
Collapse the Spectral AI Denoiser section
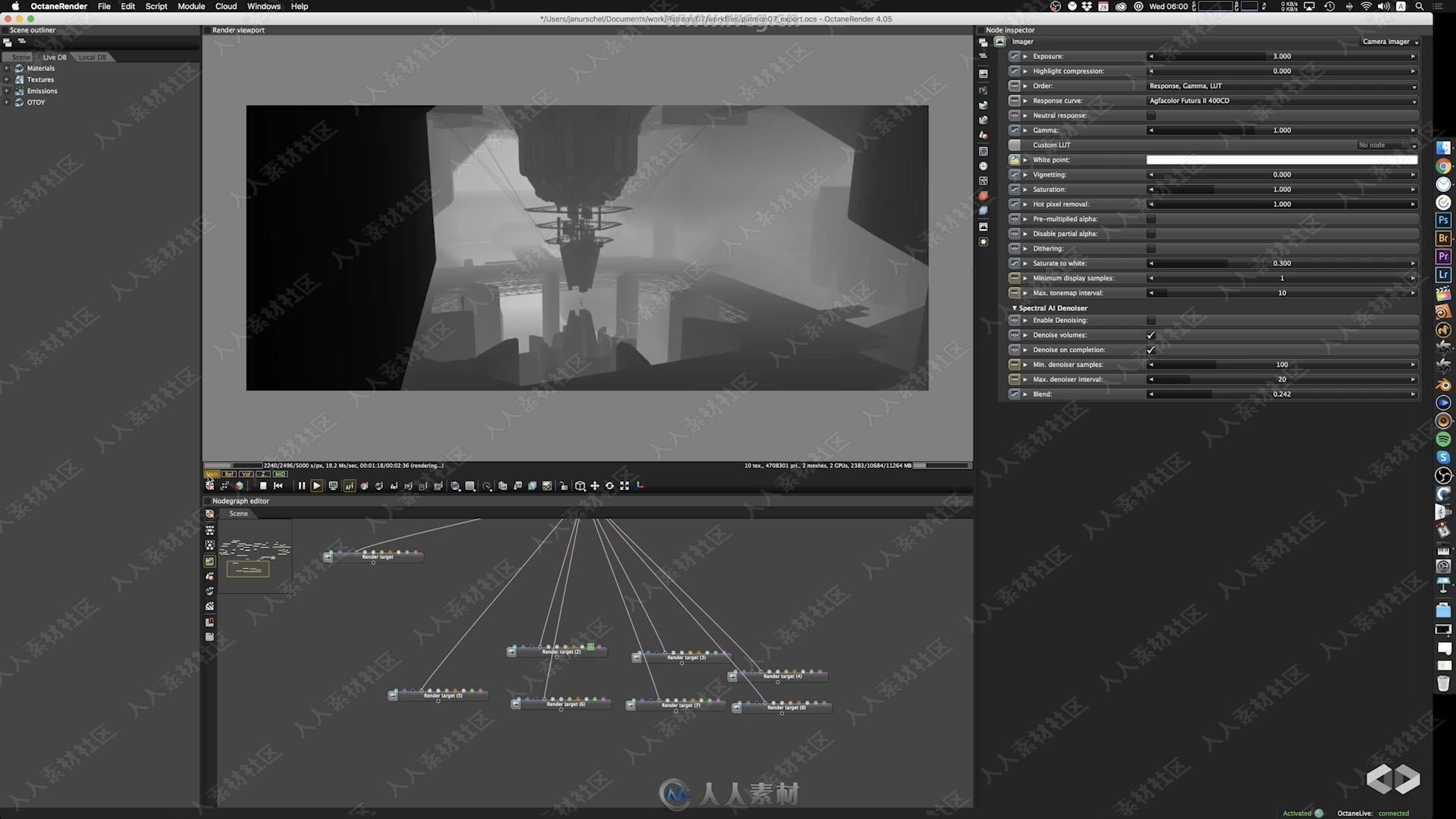point(1015,308)
